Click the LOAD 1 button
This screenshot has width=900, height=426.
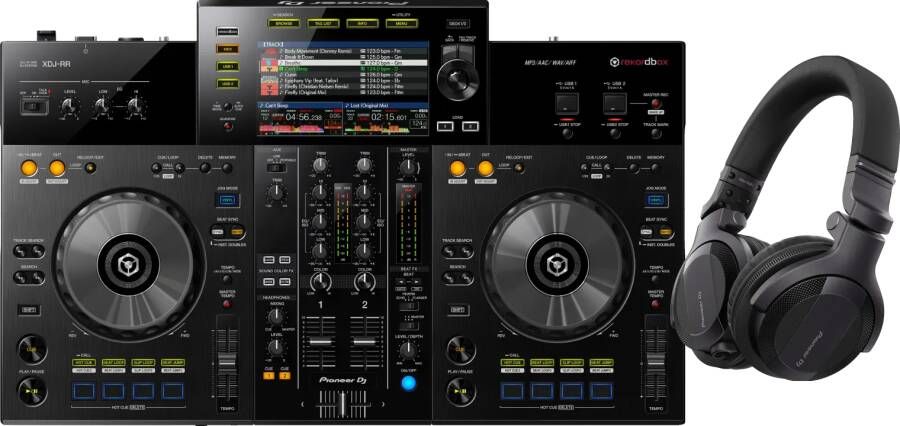(x=445, y=126)
